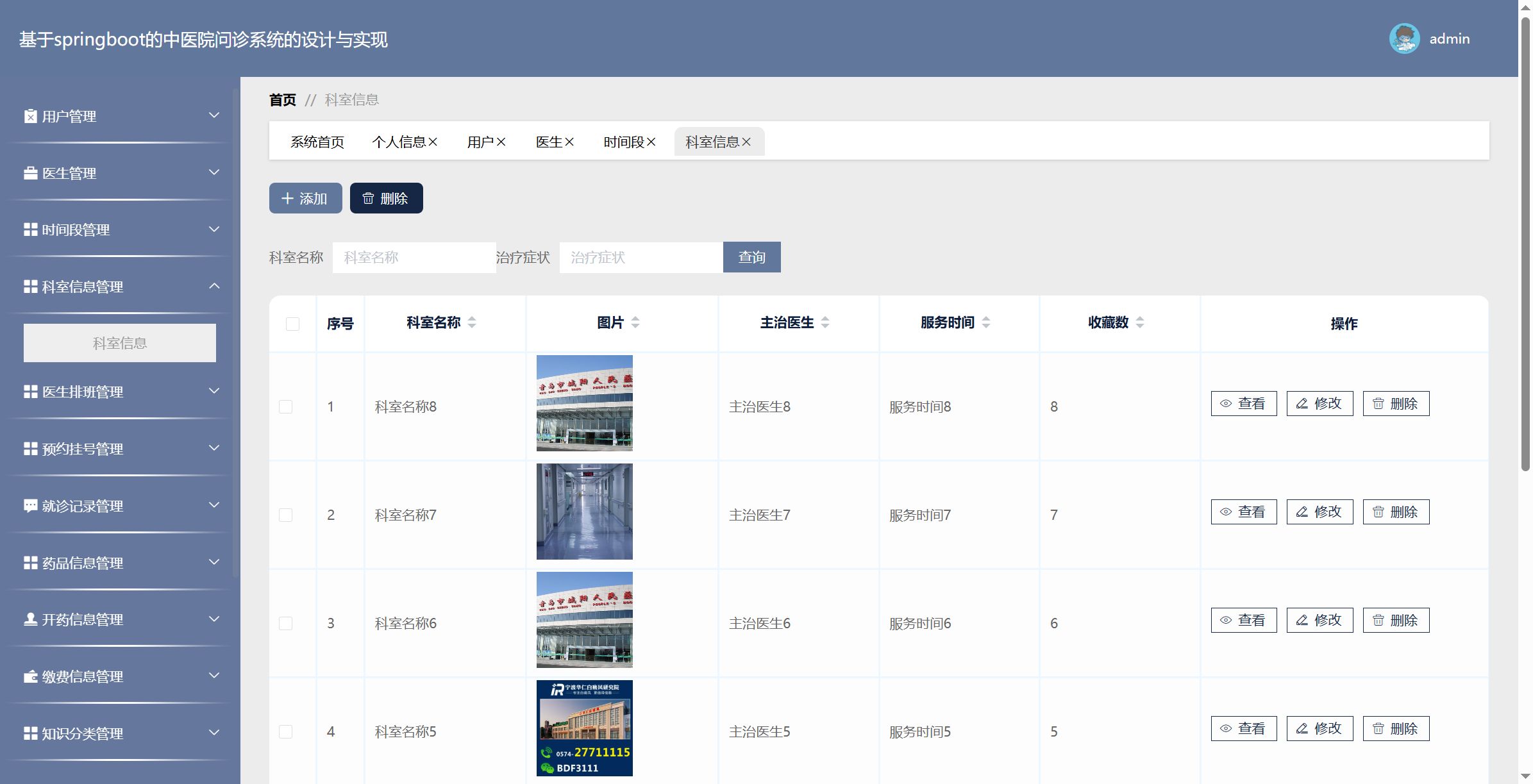Switch to the 时间段 tab

pos(624,142)
